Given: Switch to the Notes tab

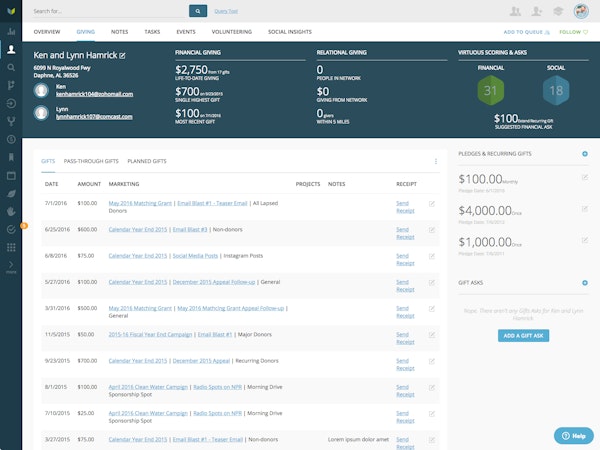Looking at the screenshot, I should point(120,32).
